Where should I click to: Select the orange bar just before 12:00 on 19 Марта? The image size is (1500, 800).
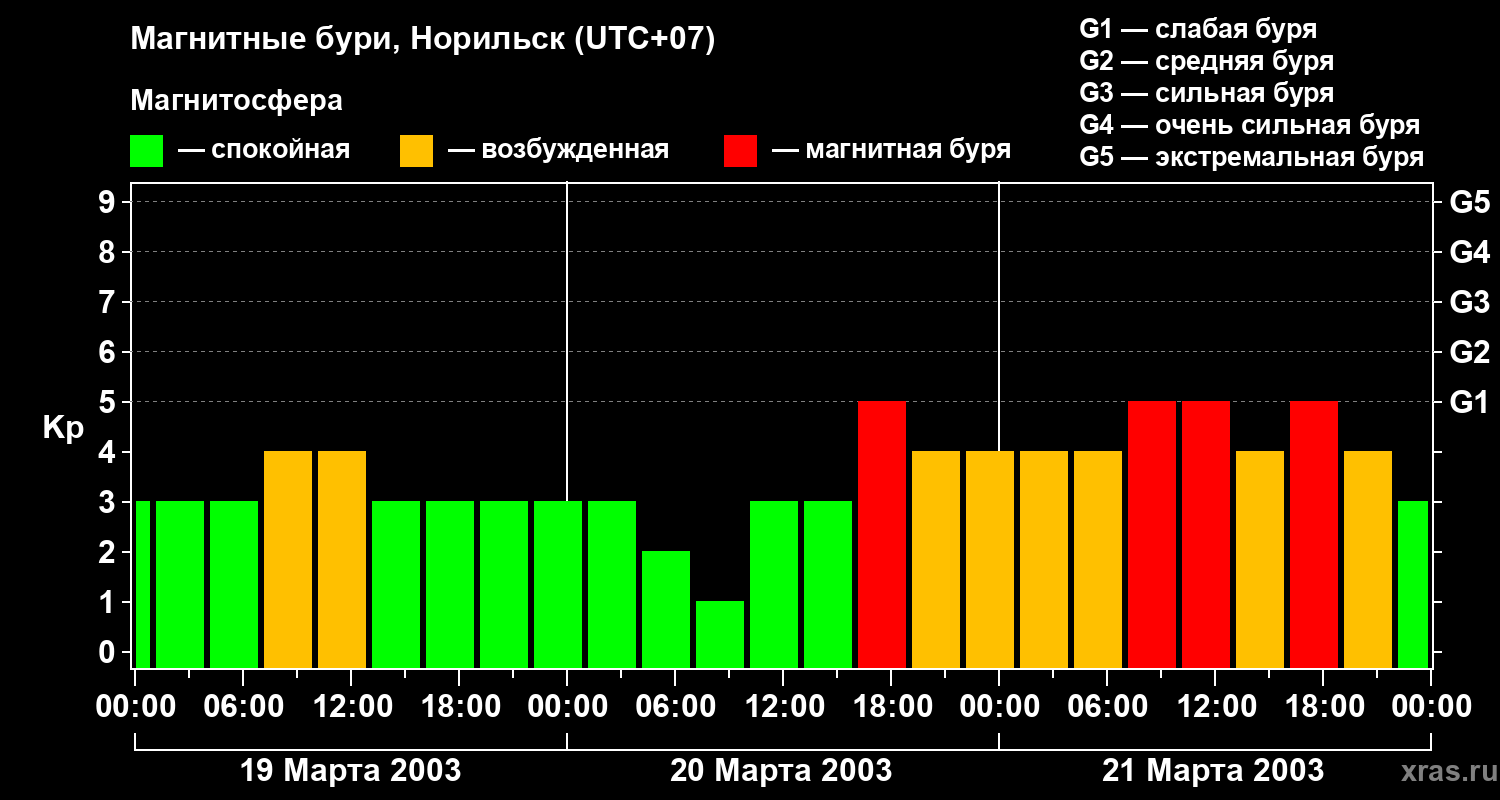click(342, 559)
